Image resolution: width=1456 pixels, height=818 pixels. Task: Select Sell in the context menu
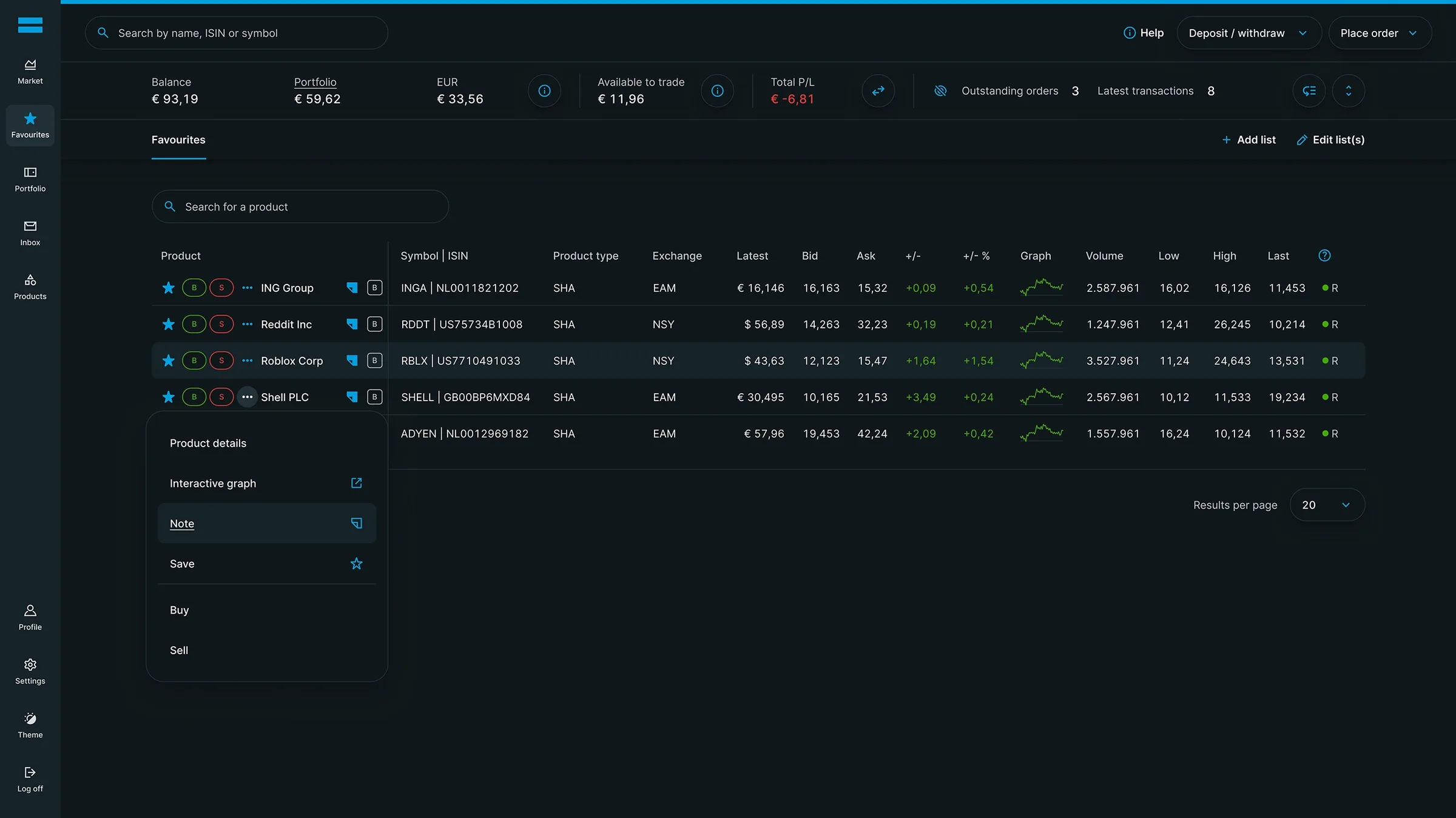267,650
